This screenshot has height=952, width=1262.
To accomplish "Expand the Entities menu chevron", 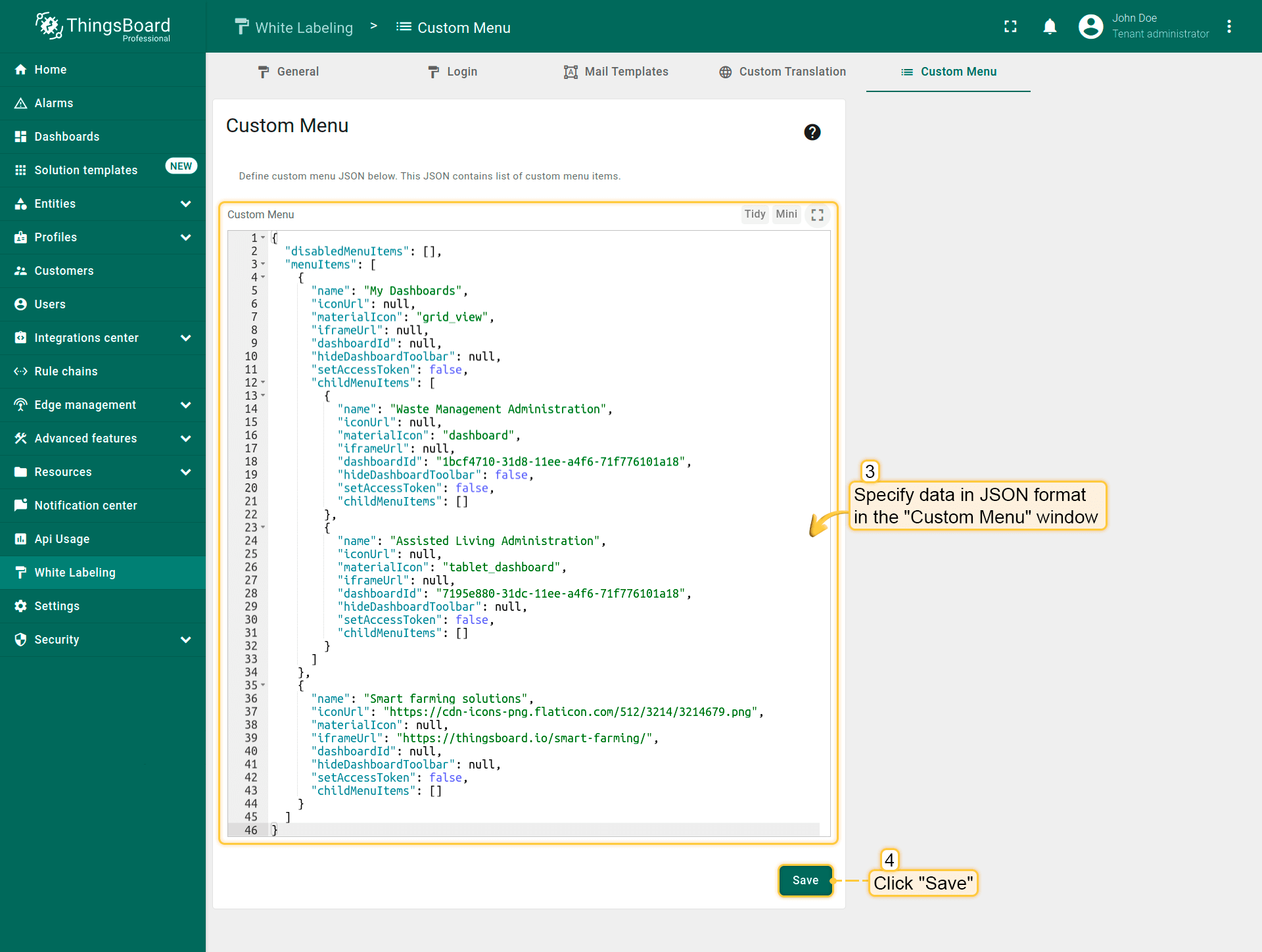I will pyautogui.click(x=186, y=204).
